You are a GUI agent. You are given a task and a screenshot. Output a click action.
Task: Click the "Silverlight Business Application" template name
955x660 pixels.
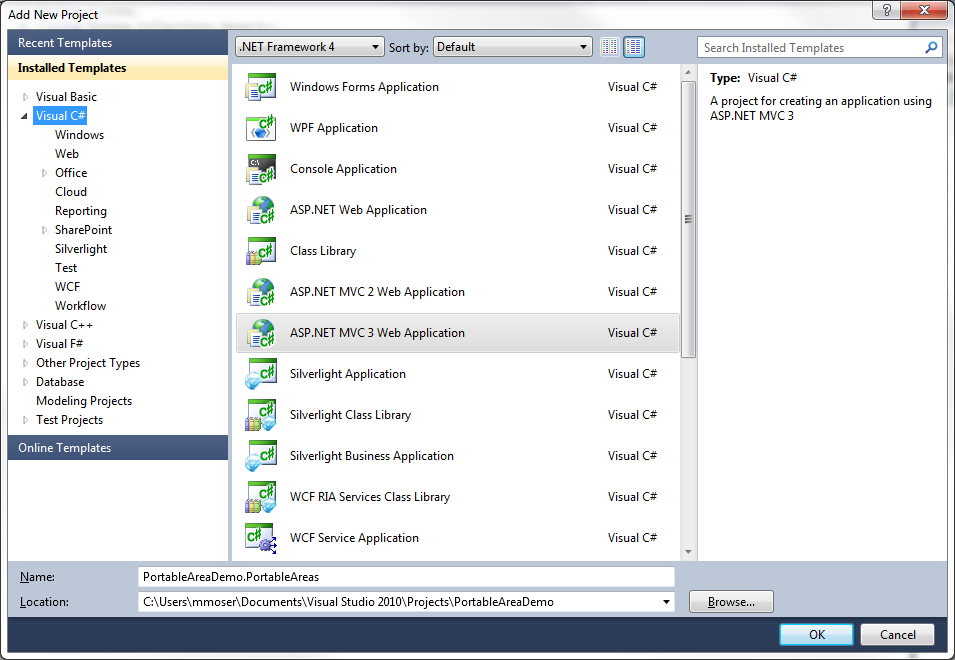coord(372,456)
